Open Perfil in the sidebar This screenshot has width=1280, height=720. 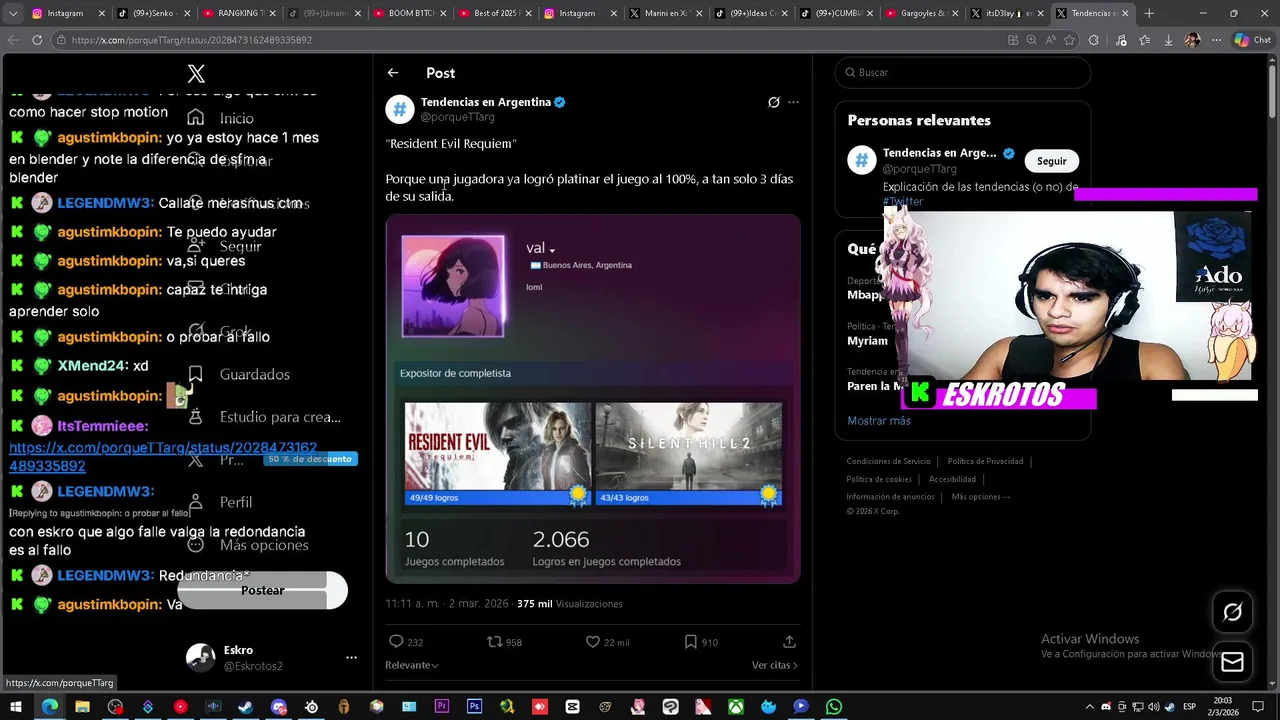point(220,502)
